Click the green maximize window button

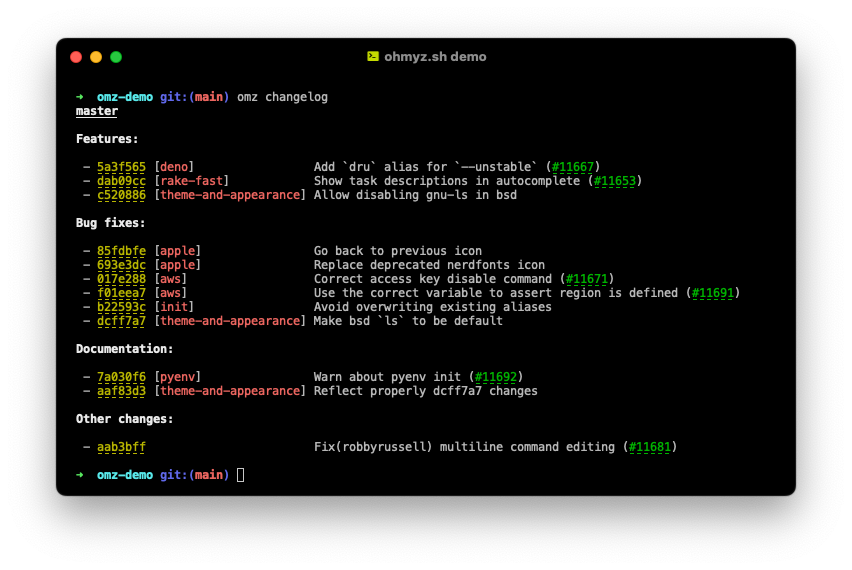tap(116, 57)
